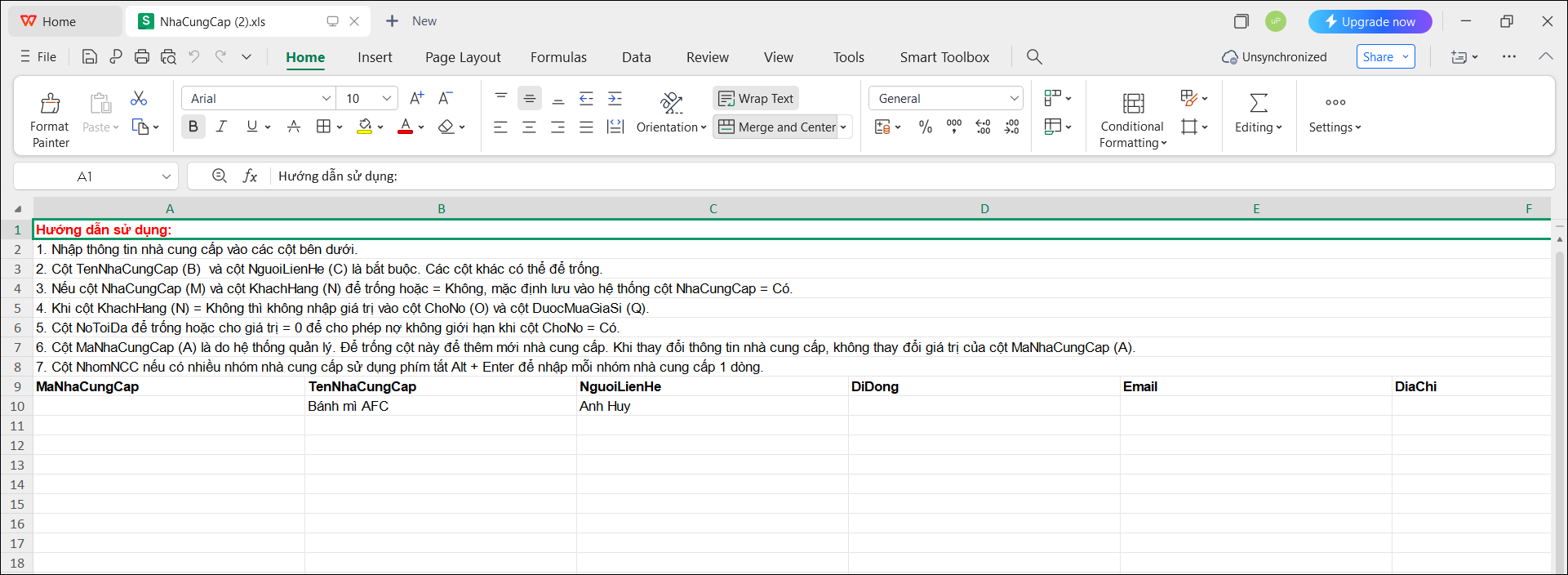Screen dimensions: 1568x575
Task: Apply percent style format
Action: coord(925,127)
